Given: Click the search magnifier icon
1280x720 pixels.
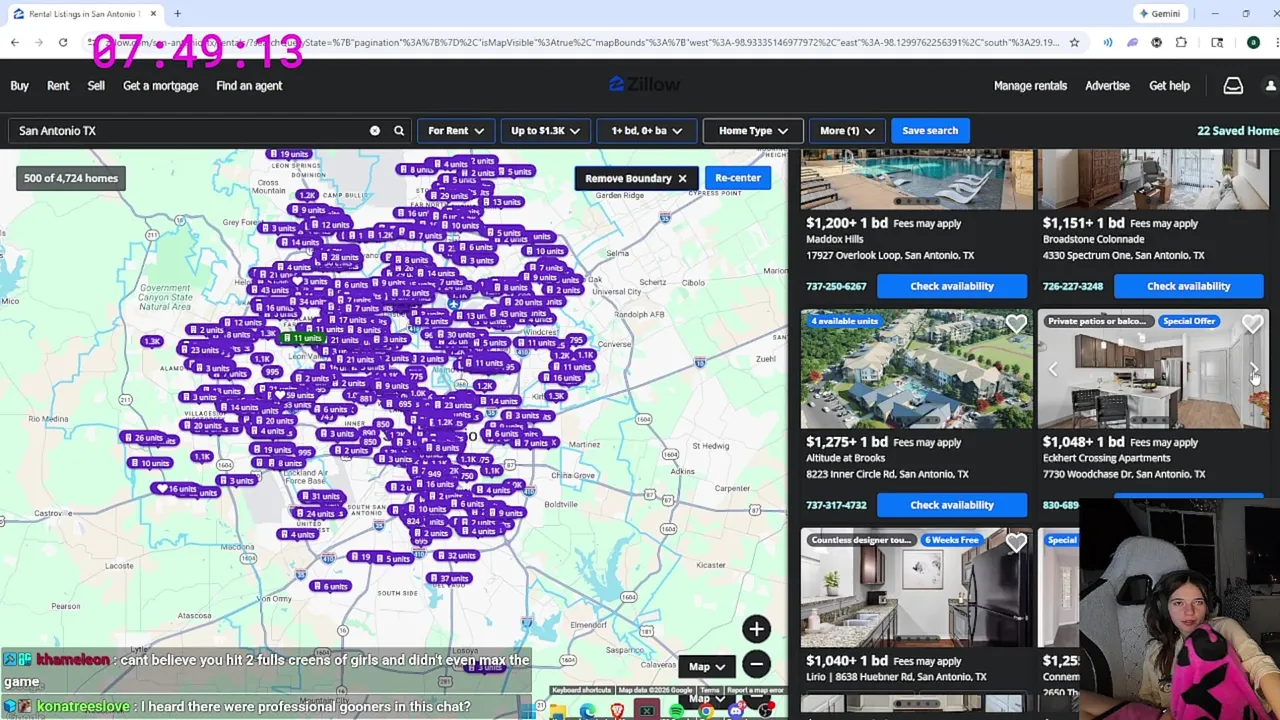Looking at the screenshot, I should pyautogui.click(x=399, y=131).
